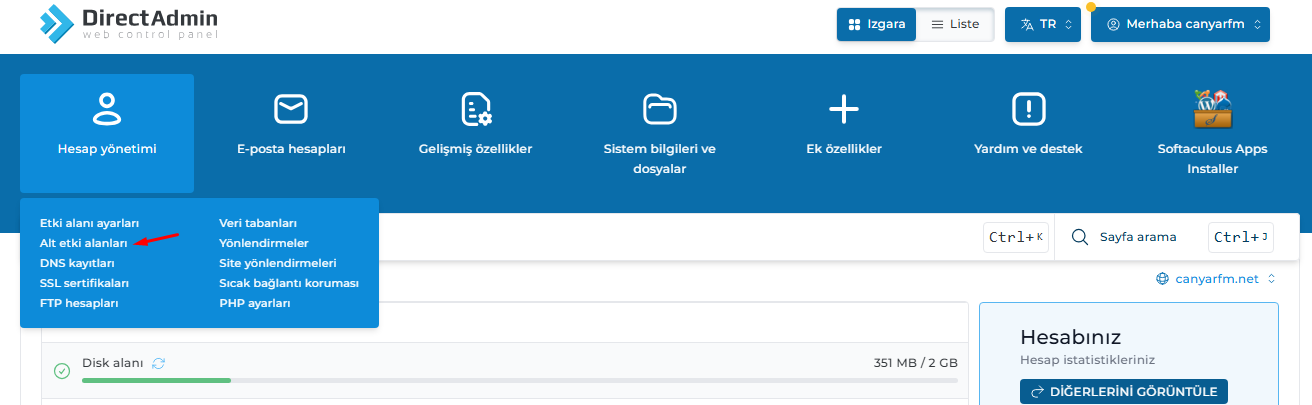Open canyarfm.net domain selector
This screenshot has height=405, width=1312.
[1216, 279]
